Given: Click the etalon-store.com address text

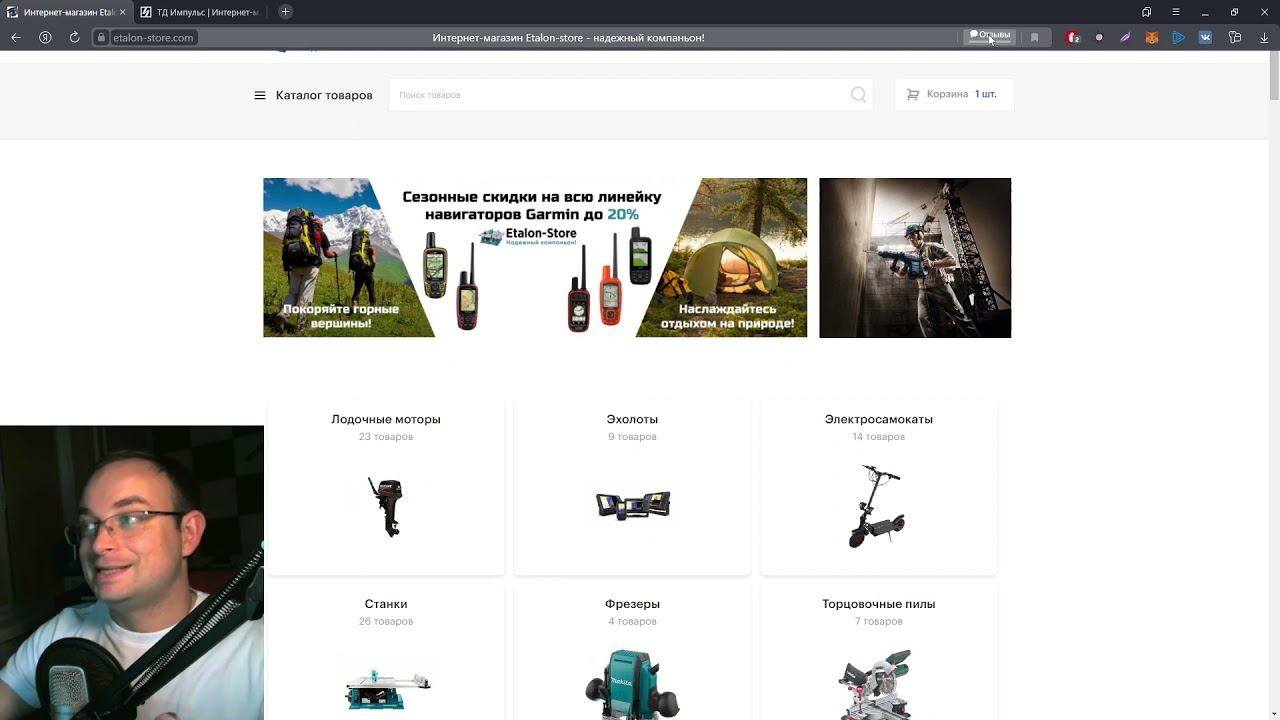Looking at the screenshot, I should pos(153,38).
